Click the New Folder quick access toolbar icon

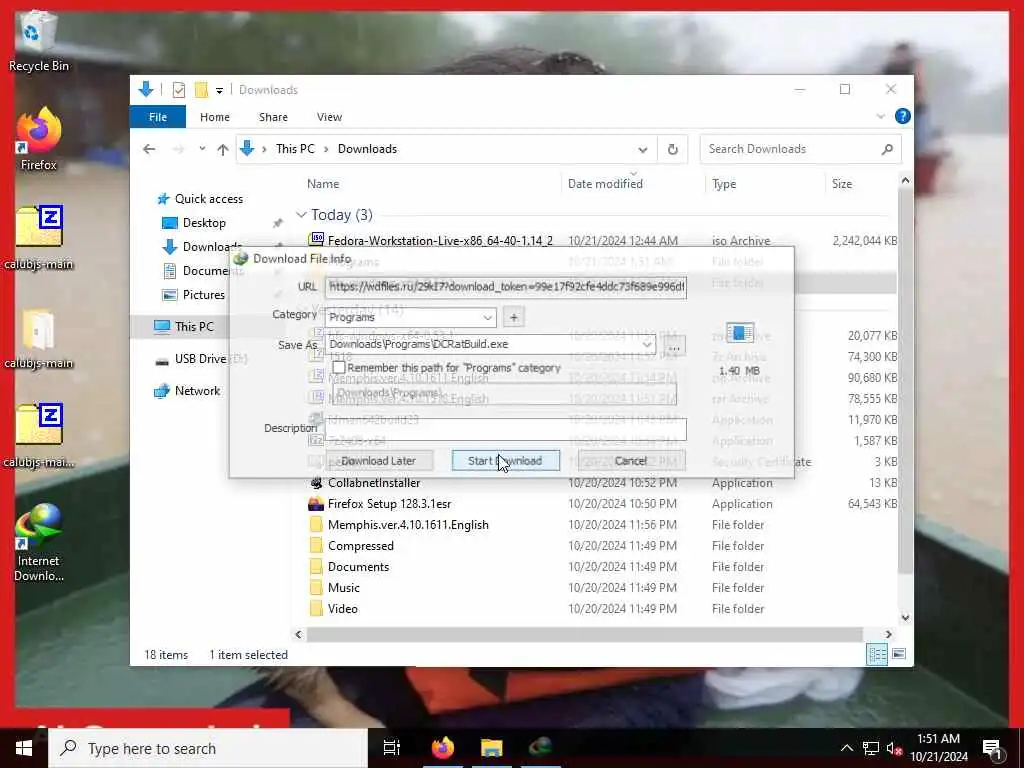[202, 89]
